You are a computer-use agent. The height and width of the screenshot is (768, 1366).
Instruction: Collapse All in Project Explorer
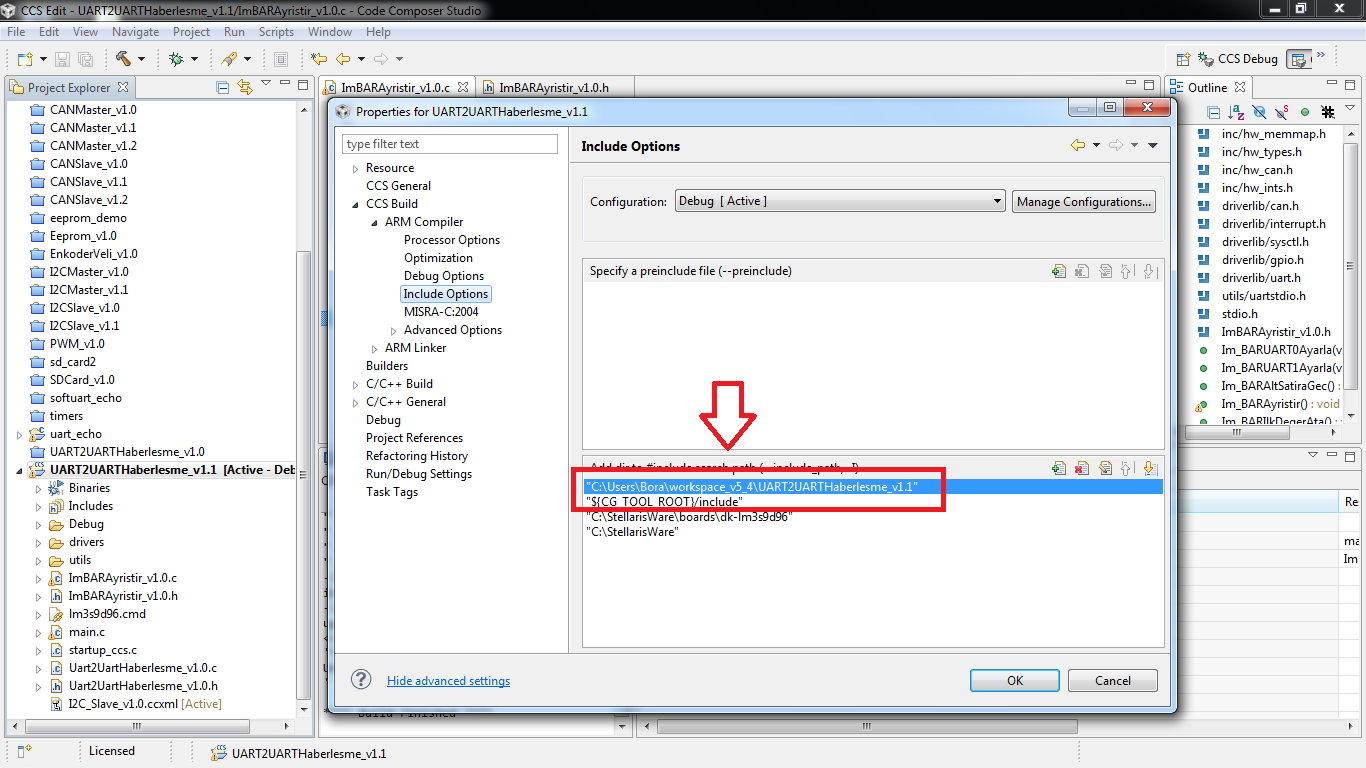223,87
